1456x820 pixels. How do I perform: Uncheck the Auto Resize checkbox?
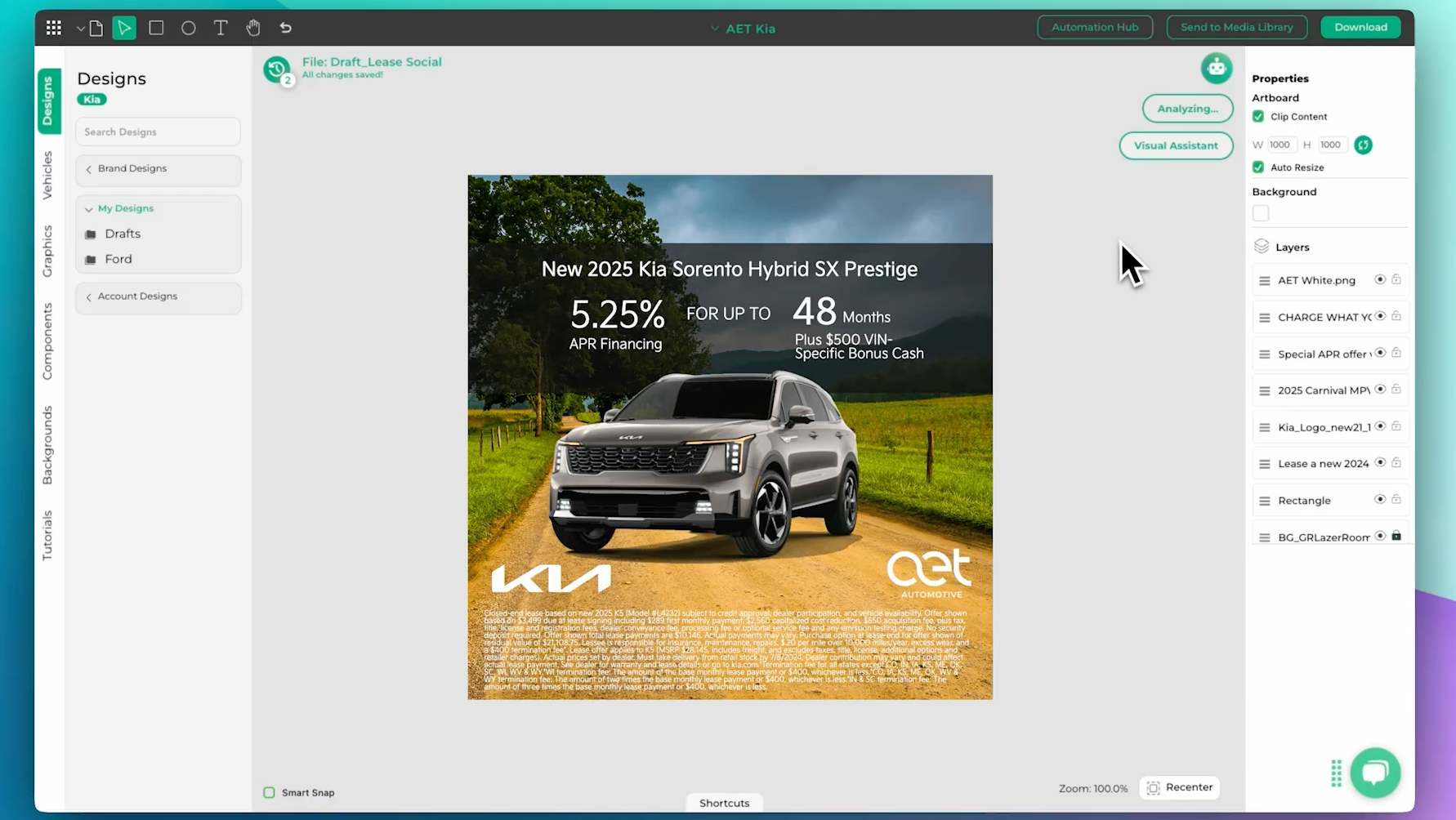1258,167
